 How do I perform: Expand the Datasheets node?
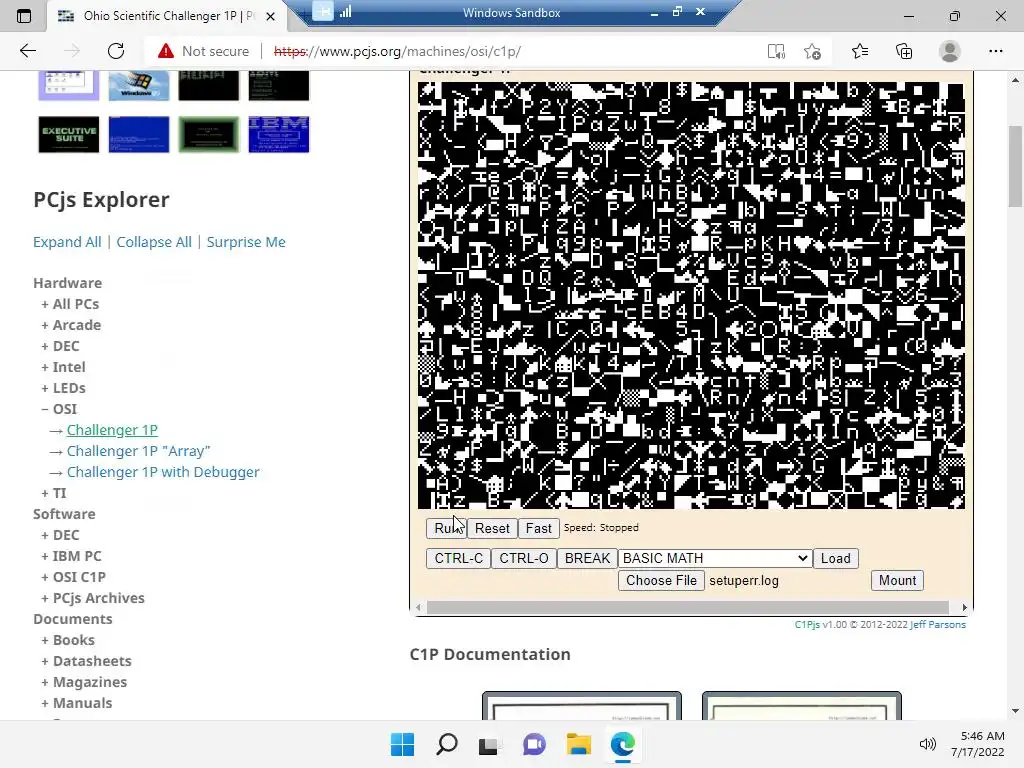point(86,661)
